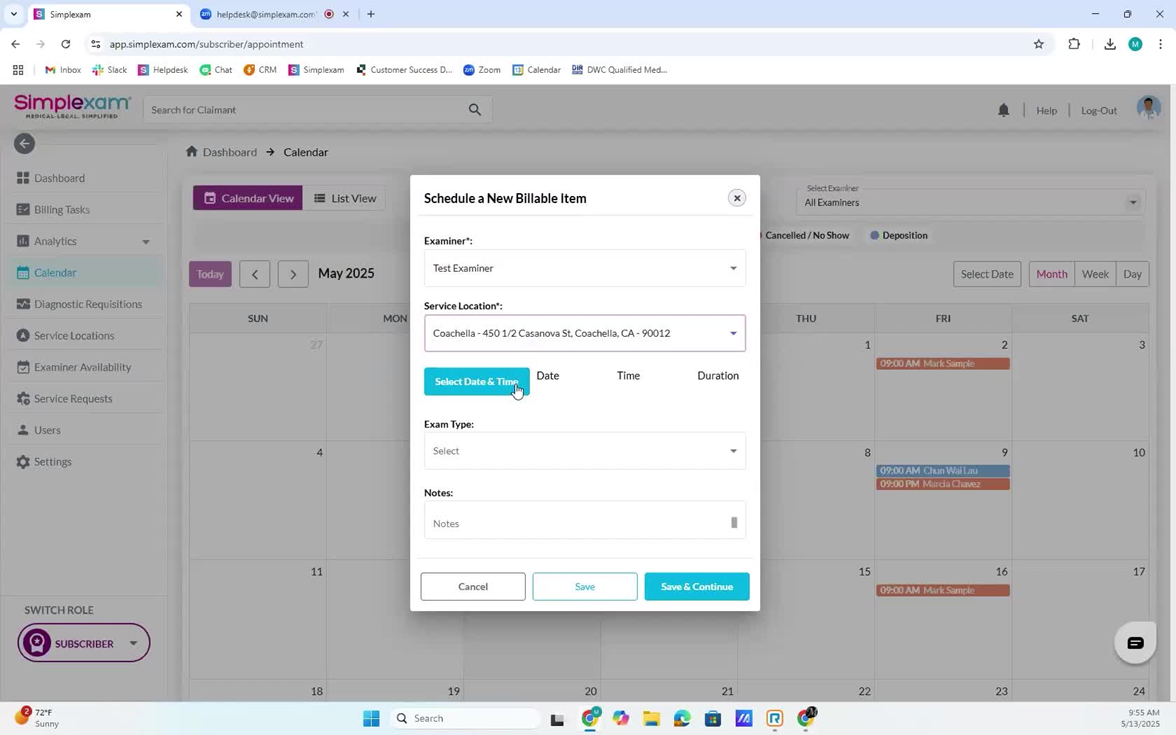This screenshot has width=1176, height=735.
Task: Go to next month arrow
Action: (292, 274)
